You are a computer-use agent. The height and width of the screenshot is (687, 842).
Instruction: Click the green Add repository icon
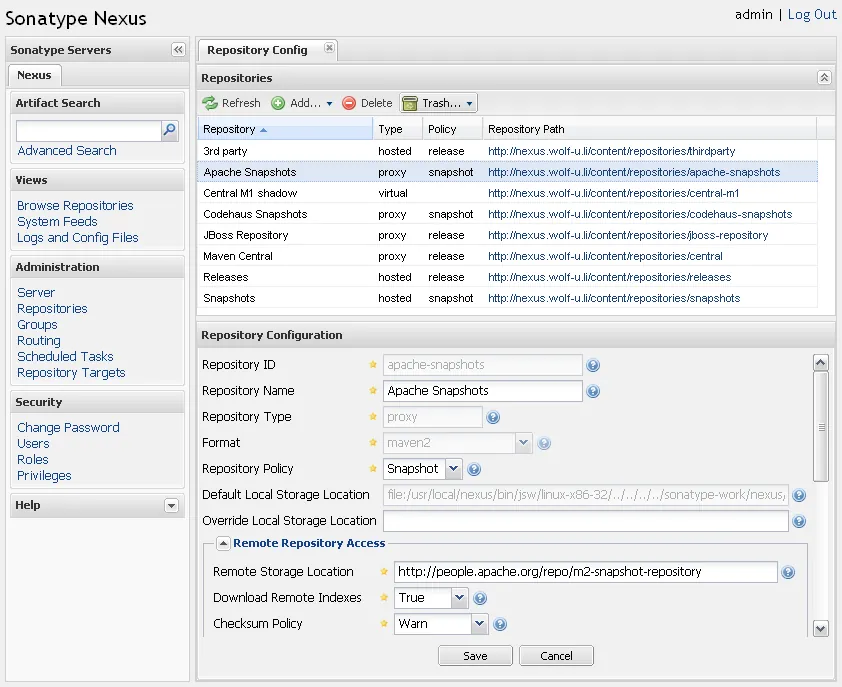pos(278,103)
